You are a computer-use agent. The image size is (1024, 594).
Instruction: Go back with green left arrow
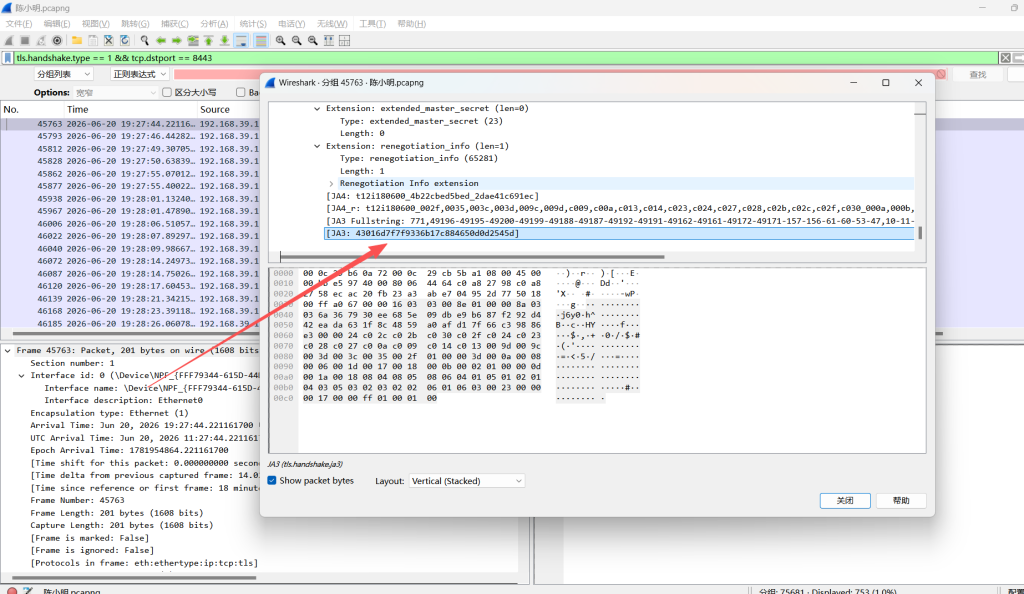161,40
